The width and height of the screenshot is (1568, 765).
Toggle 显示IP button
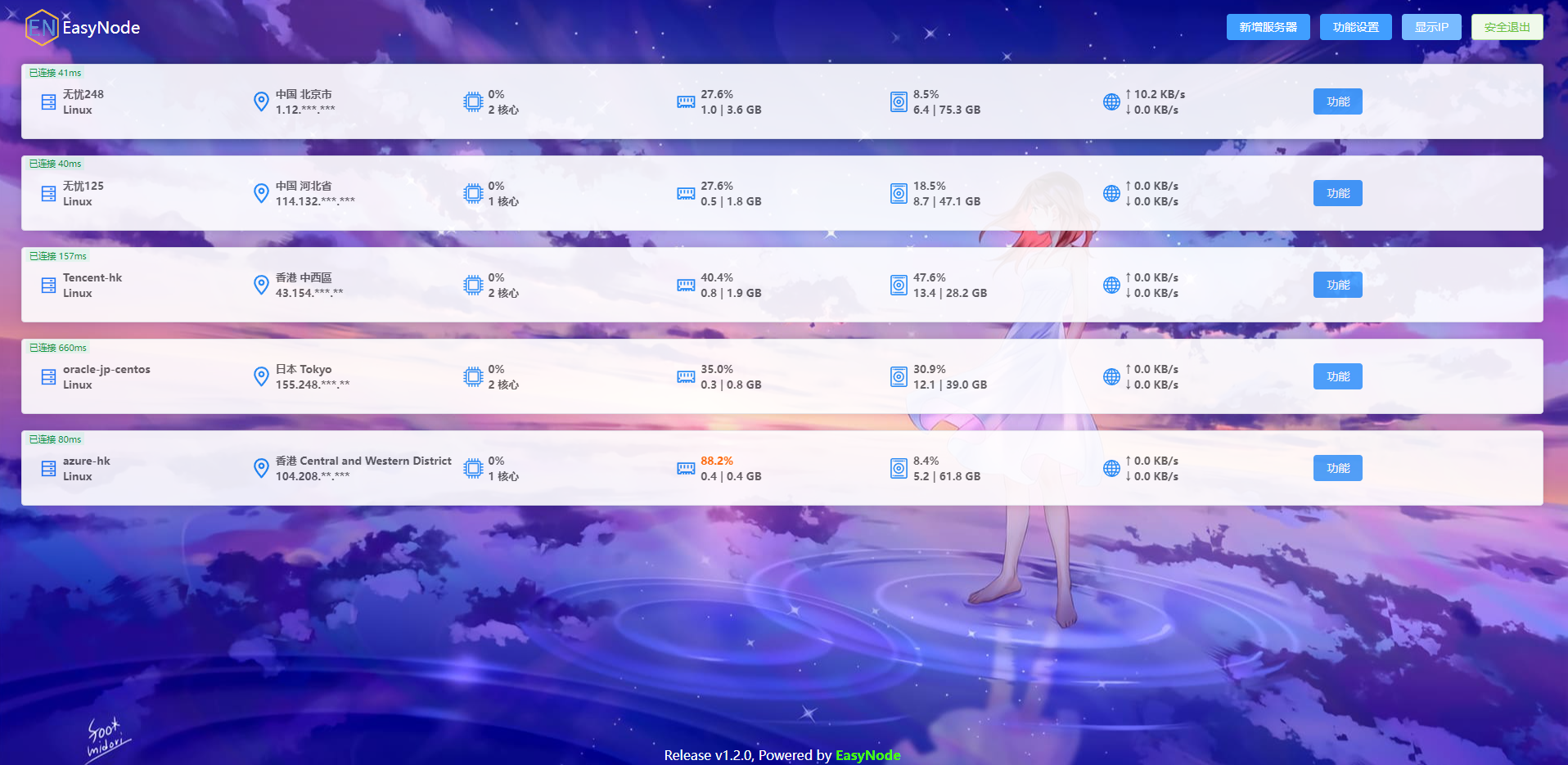click(1431, 27)
